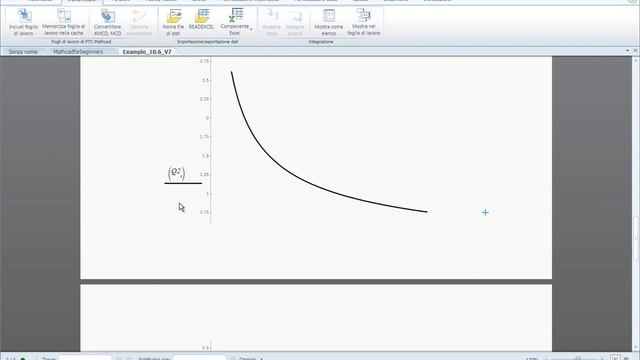Image resolution: width=640 pixels, height=360 pixels.
Task: Open the document tab list arrow
Action: click(627, 51)
